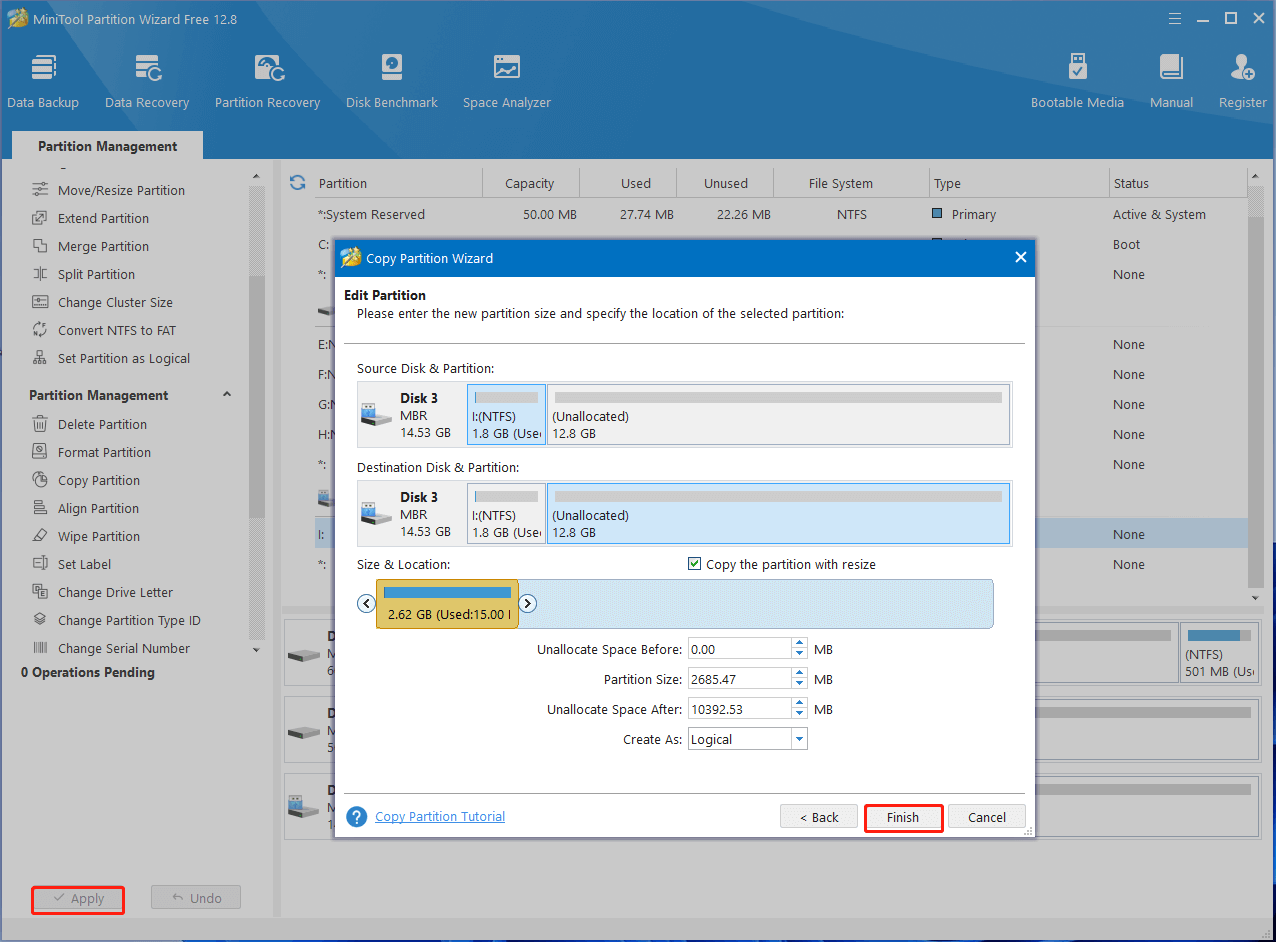Click Finish in Copy Partition Wizard
The width and height of the screenshot is (1276, 942).
coord(903,817)
